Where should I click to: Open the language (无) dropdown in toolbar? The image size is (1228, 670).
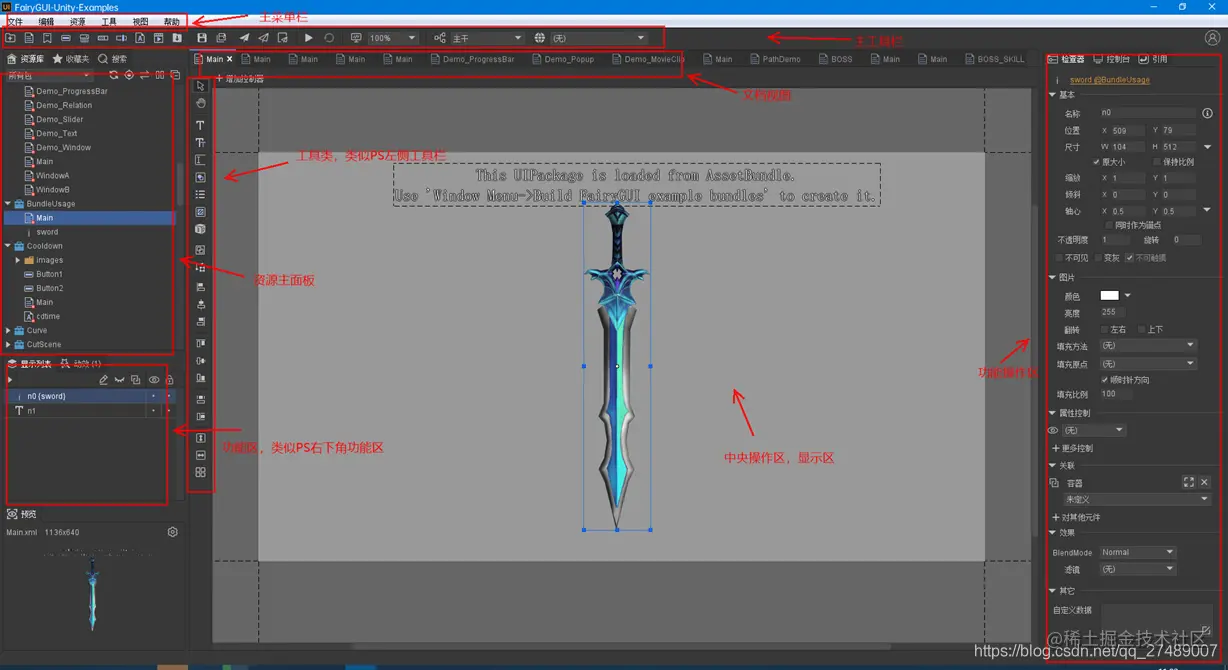click(598, 38)
